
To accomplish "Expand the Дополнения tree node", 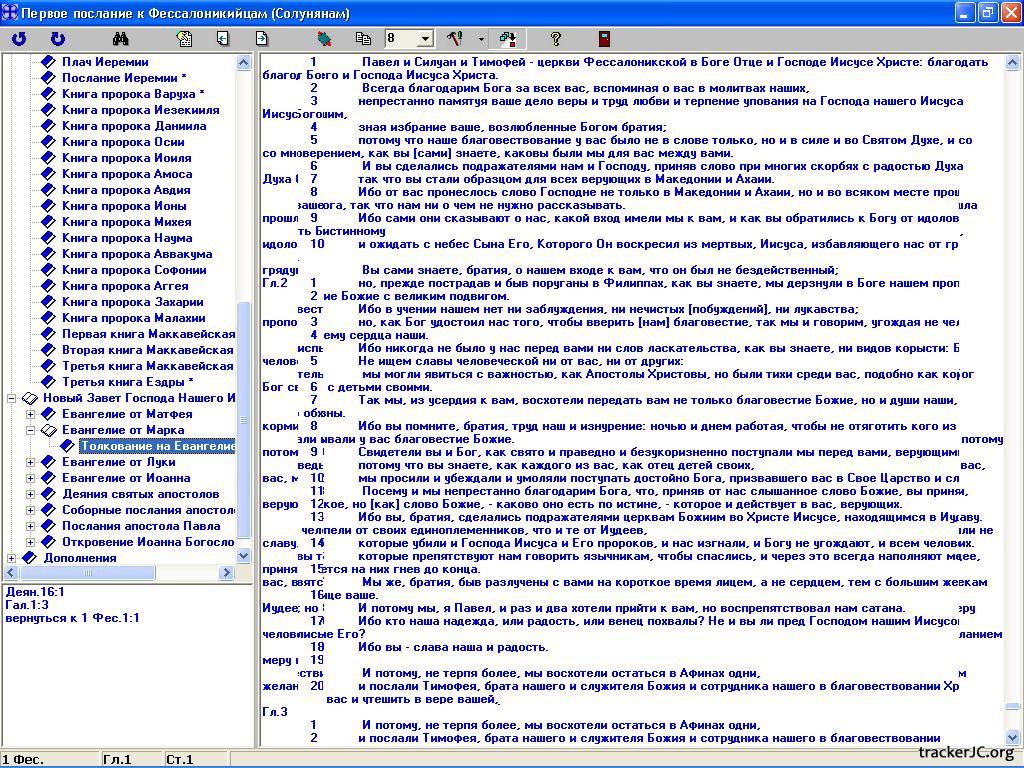I will click(11, 558).
